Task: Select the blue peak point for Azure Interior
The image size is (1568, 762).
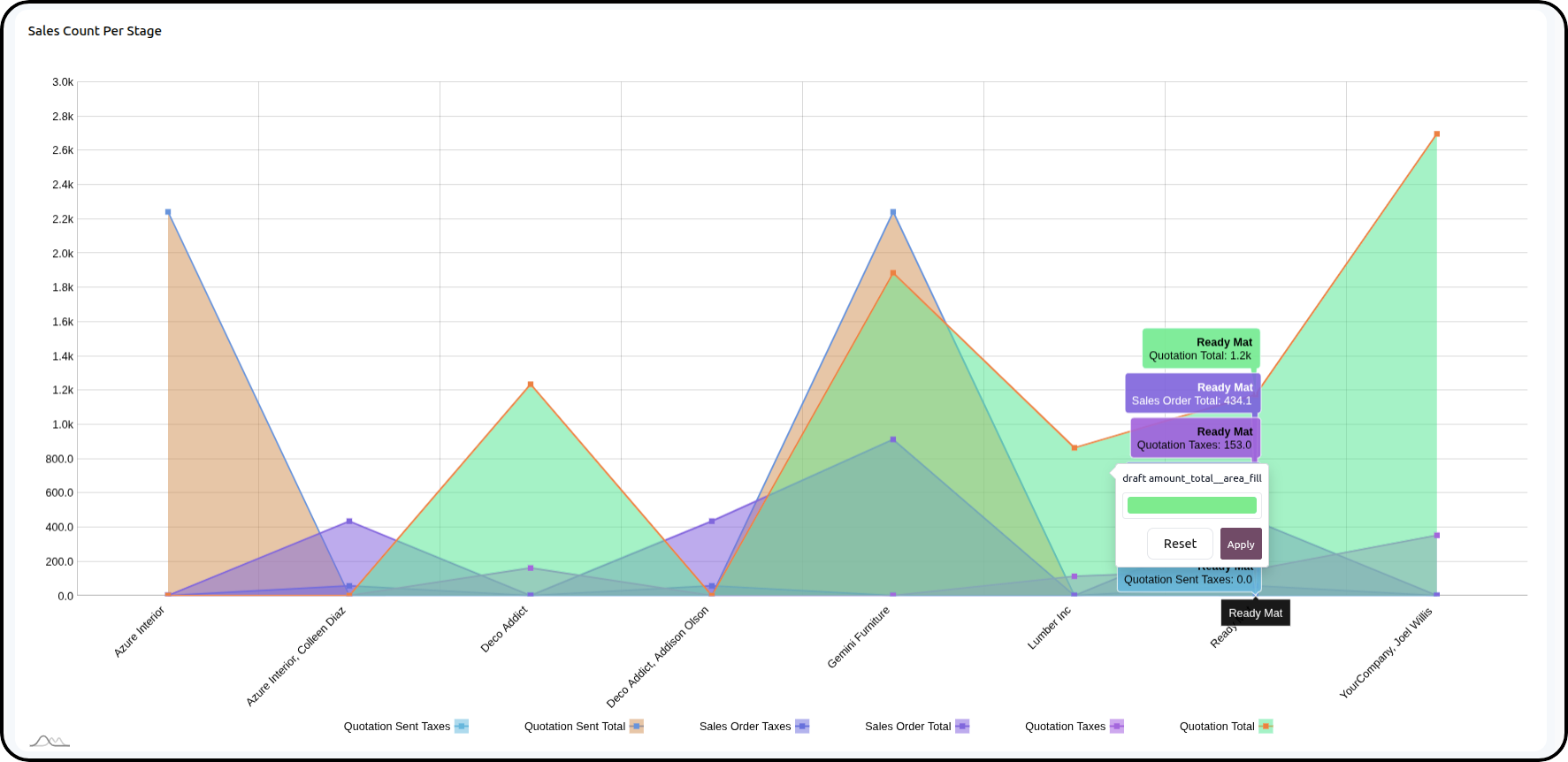Action: [168, 212]
